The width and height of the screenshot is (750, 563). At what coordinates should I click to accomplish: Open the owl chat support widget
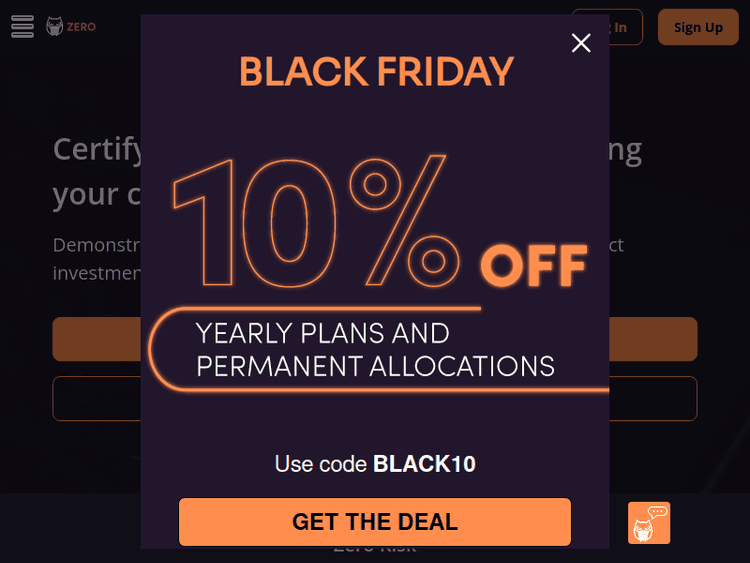click(649, 523)
